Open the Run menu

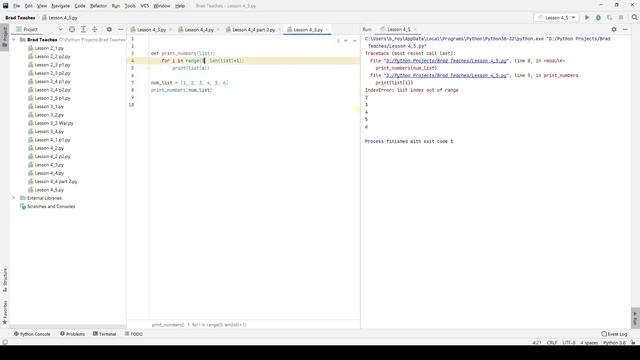point(116,6)
